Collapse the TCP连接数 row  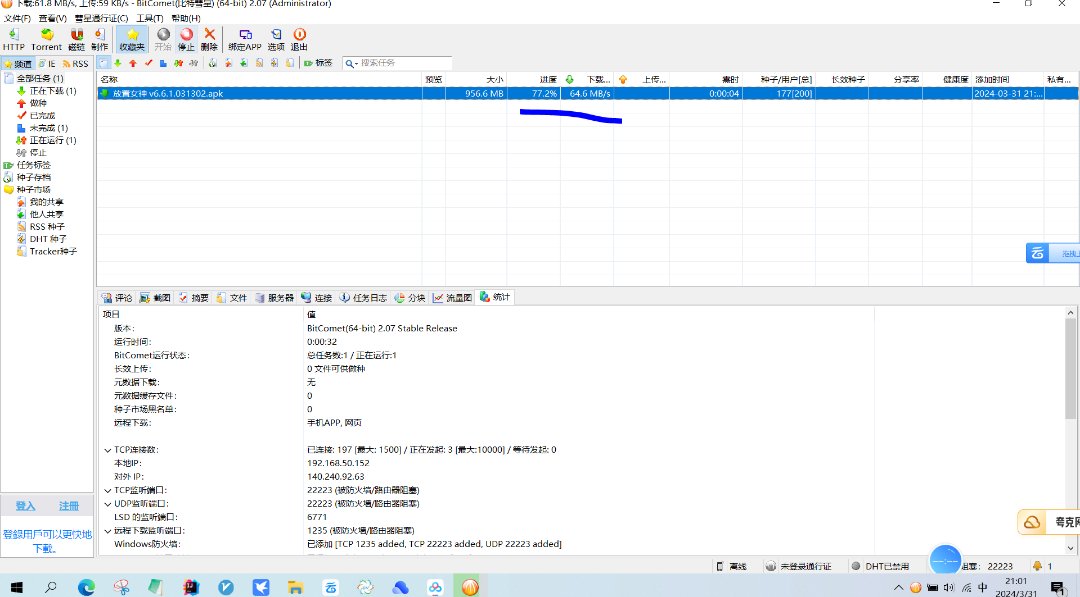(107, 450)
